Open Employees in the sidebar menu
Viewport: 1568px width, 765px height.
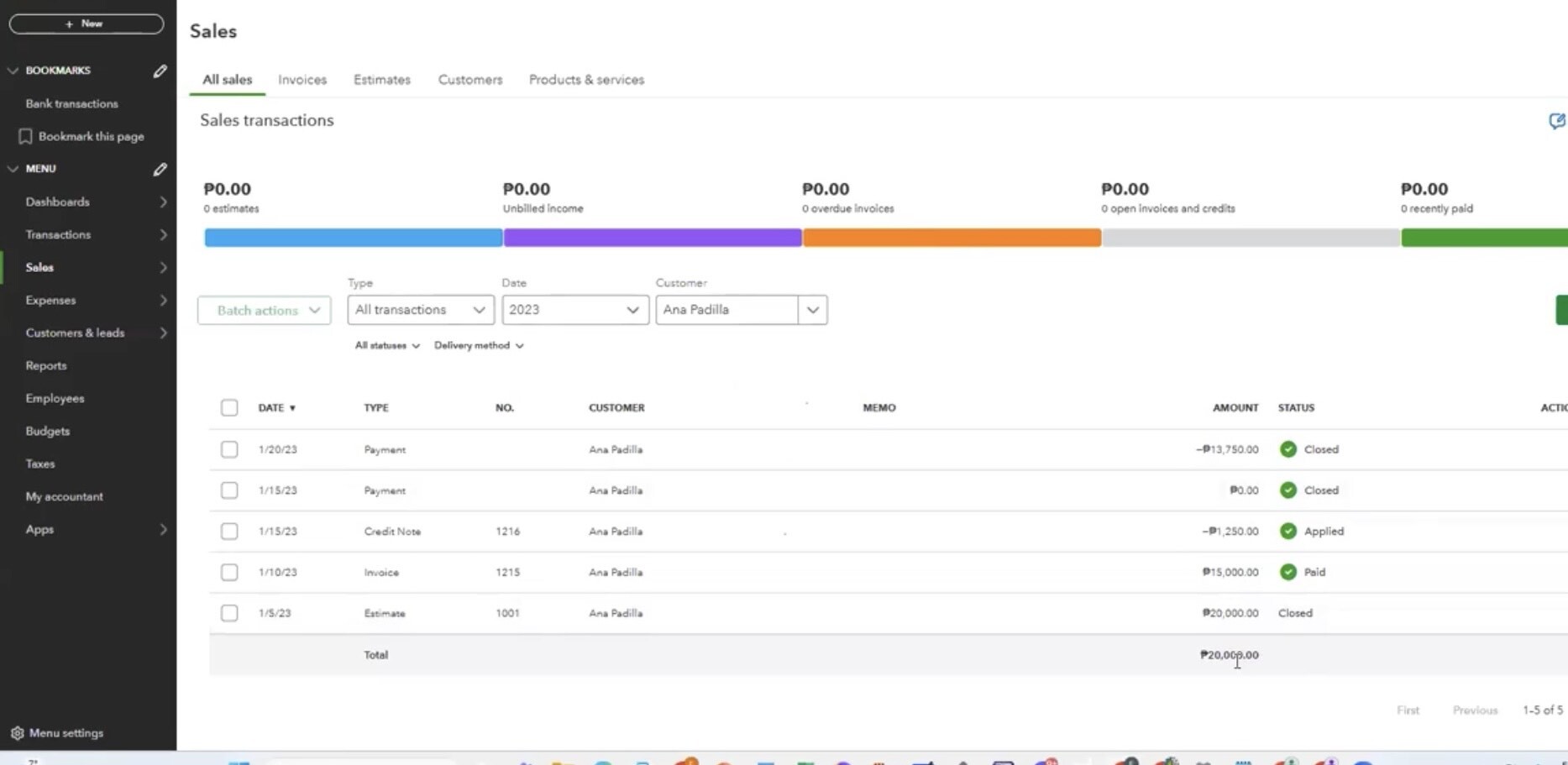pyautogui.click(x=55, y=399)
